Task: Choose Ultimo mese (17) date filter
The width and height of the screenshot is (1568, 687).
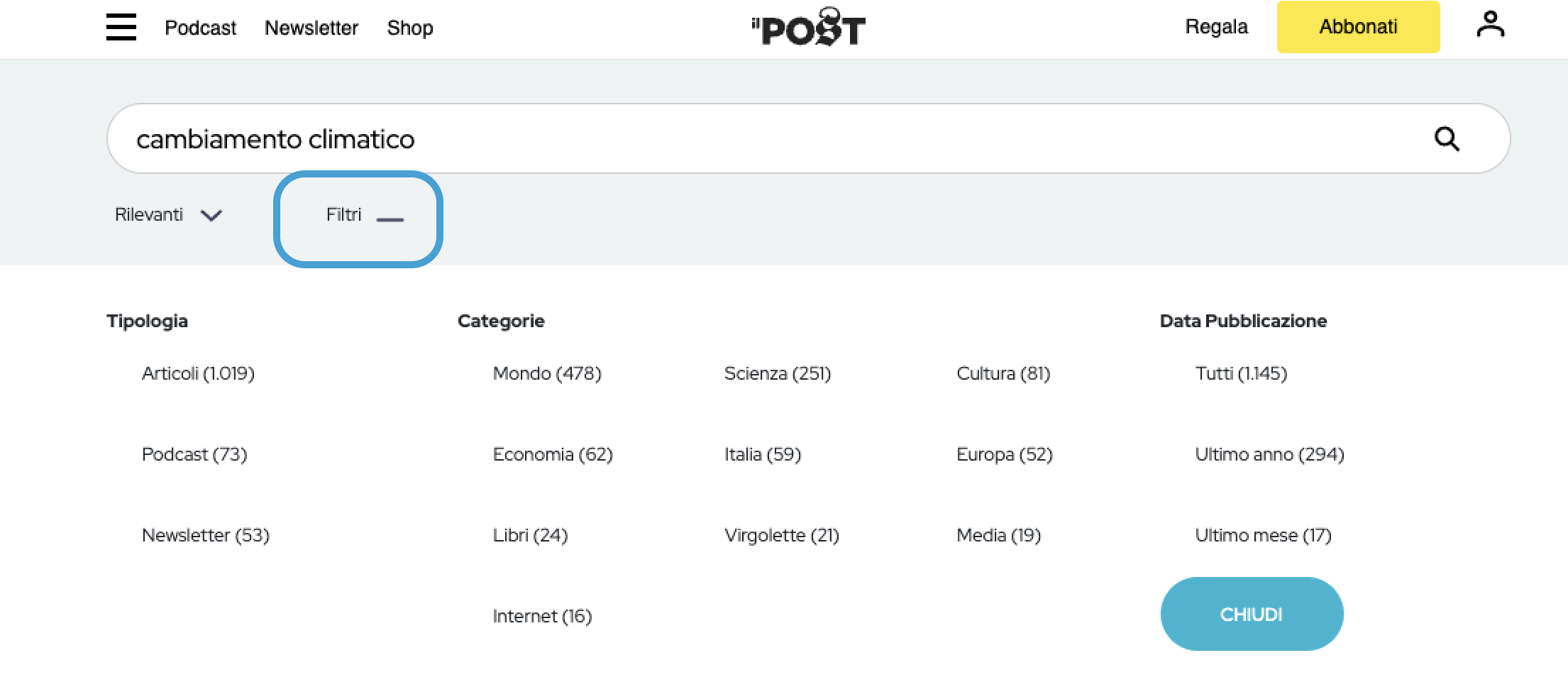Action: [x=1263, y=535]
